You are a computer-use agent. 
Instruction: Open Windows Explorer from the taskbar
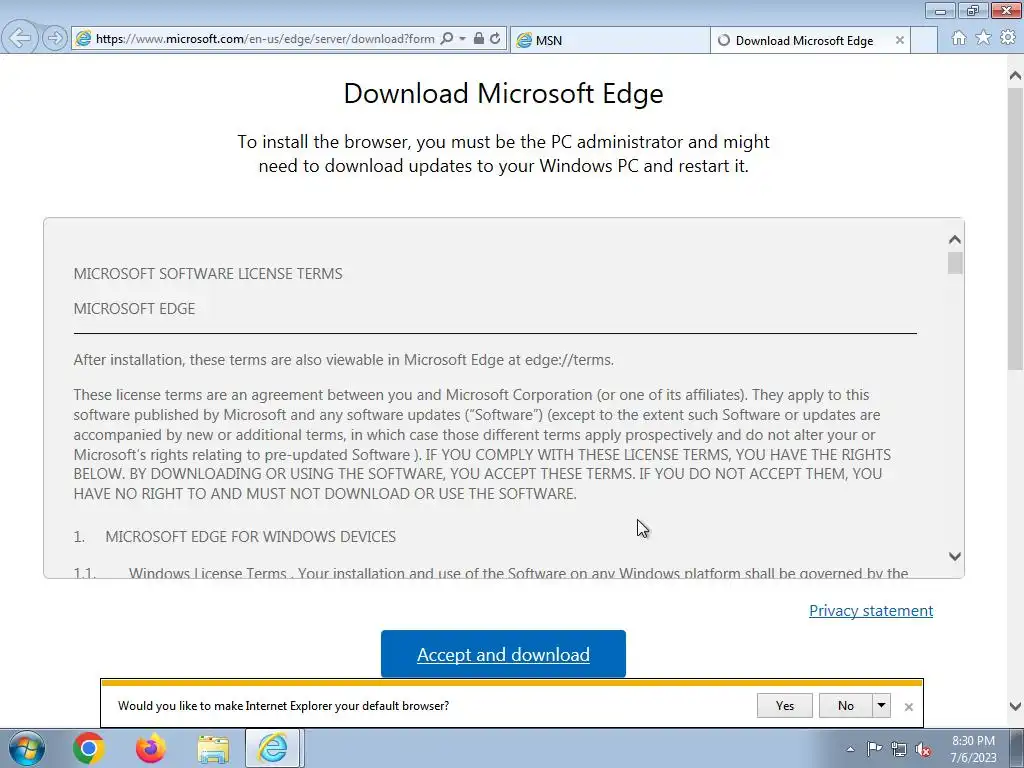click(x=213, y=749)
